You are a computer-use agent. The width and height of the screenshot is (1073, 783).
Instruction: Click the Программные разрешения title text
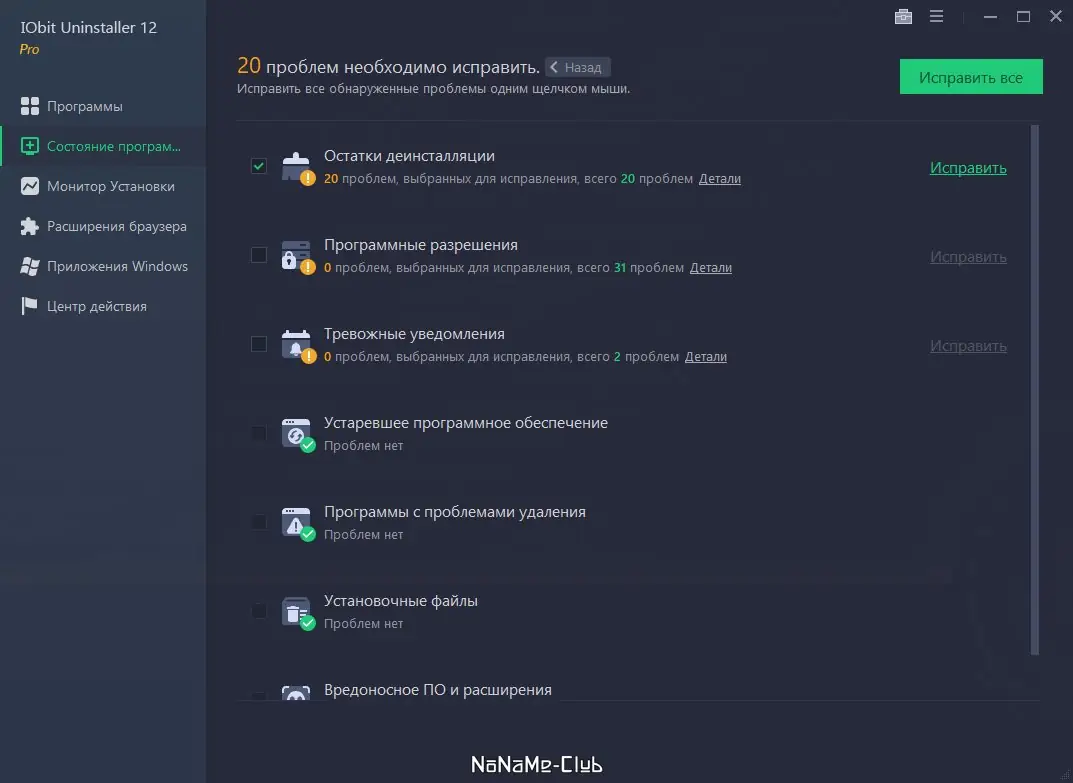[x=421, y=245]
